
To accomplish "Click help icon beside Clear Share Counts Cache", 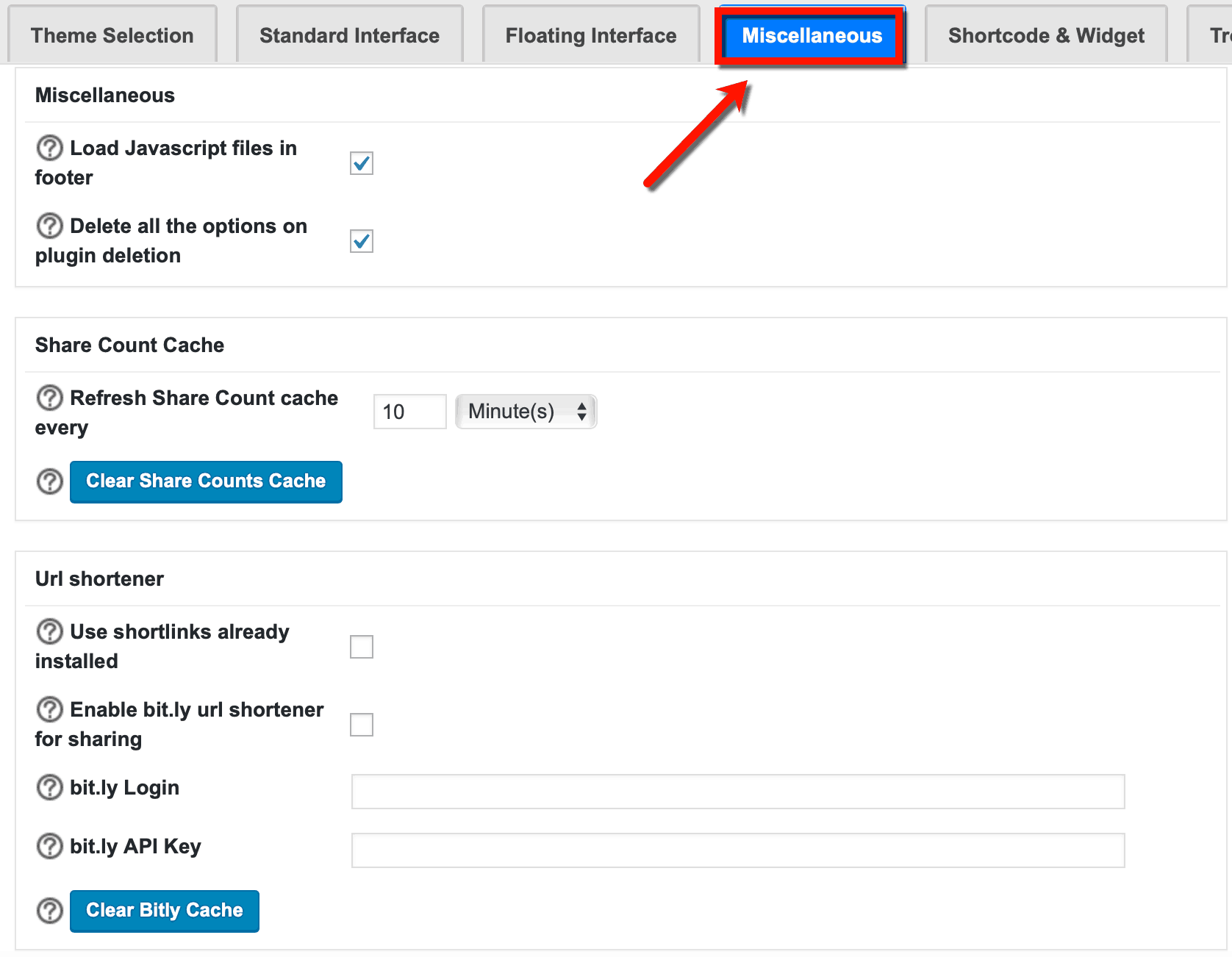I will 49,481.
